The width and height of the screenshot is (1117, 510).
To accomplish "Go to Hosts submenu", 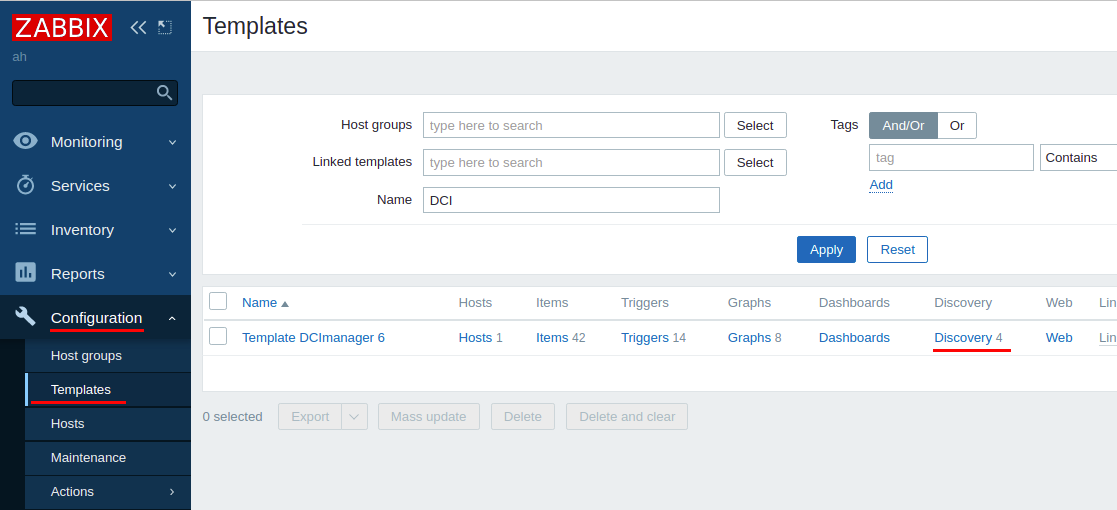I will tap(108, 424).
